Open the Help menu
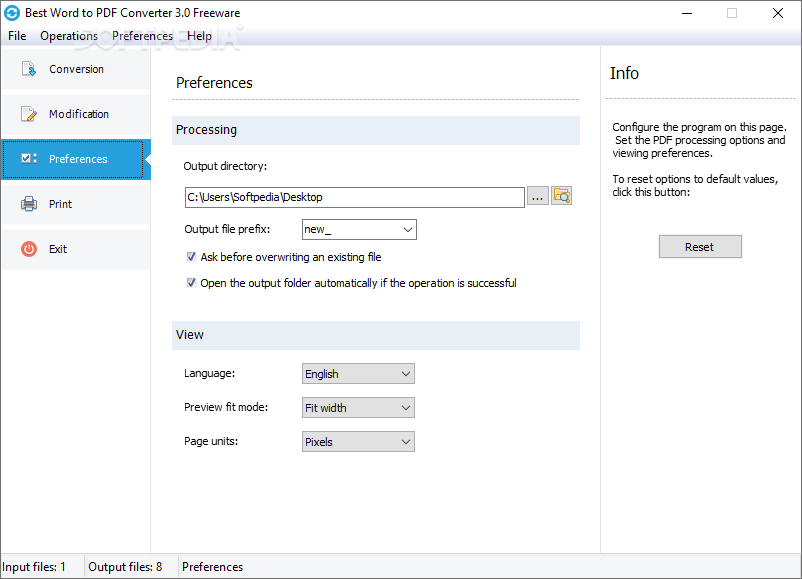The width and height of the screenshot is (802, 579). click(x=199, y=36)
